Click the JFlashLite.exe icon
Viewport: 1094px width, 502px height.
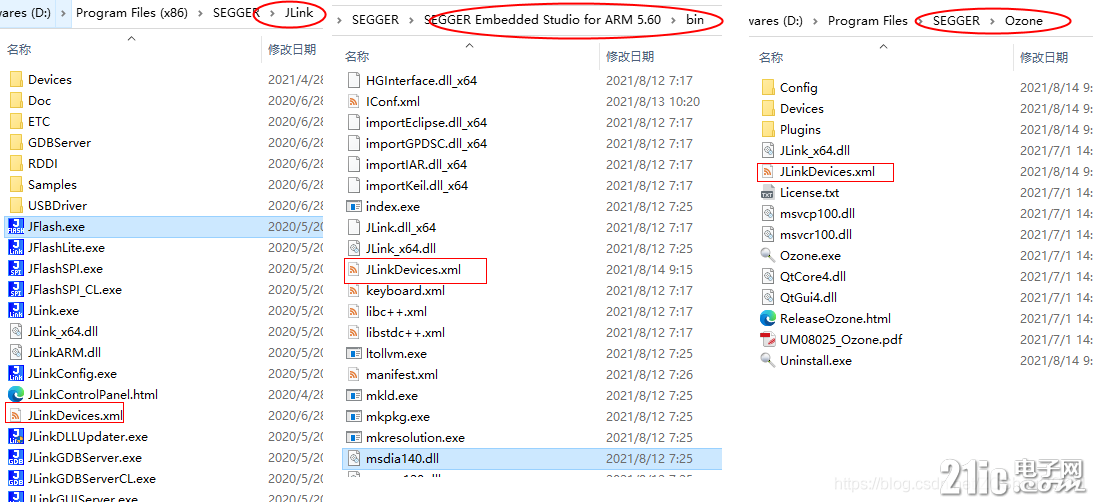pyautogui.click(x=15, y=248)
